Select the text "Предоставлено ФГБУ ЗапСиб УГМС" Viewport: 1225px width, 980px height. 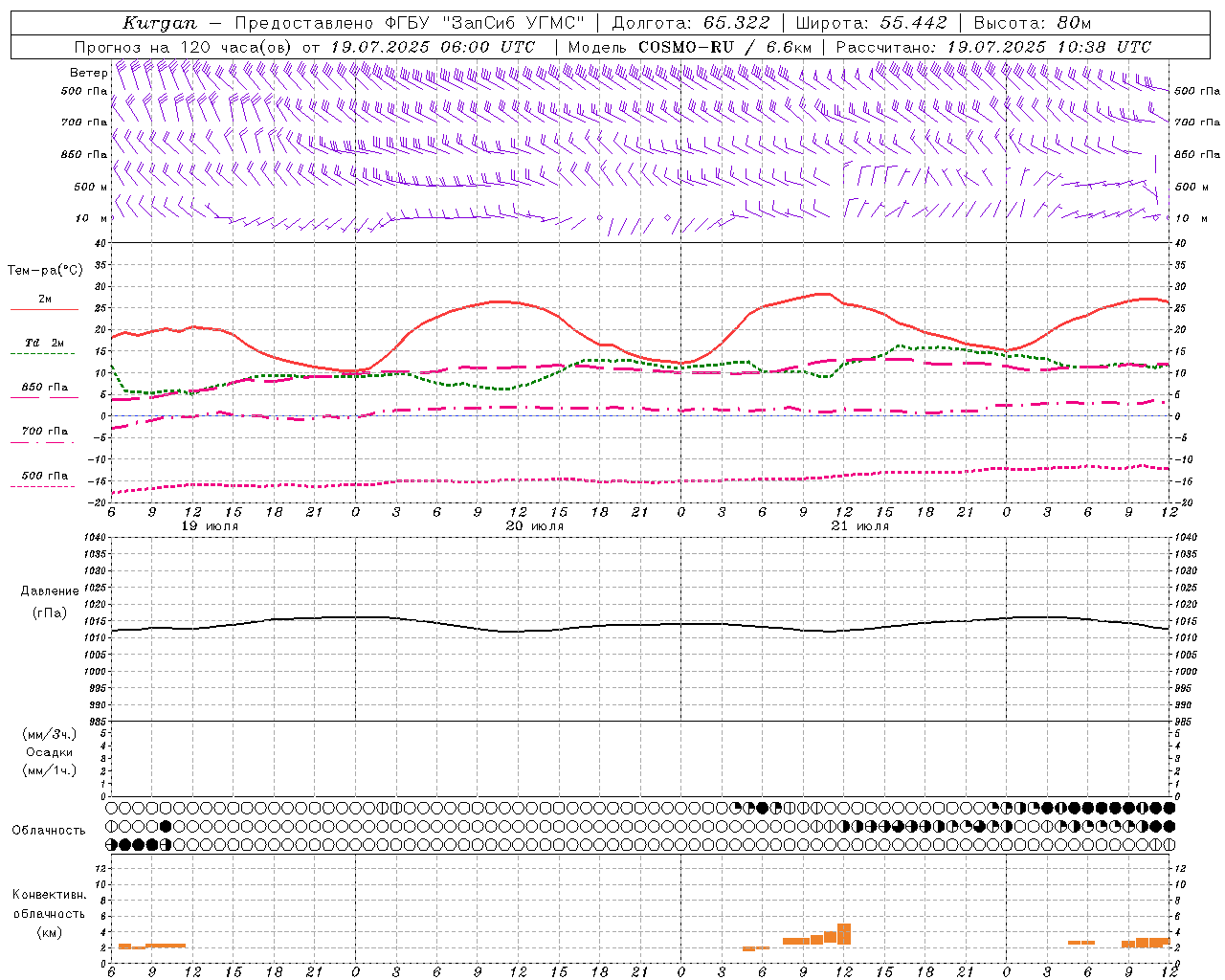click(410, 23)
